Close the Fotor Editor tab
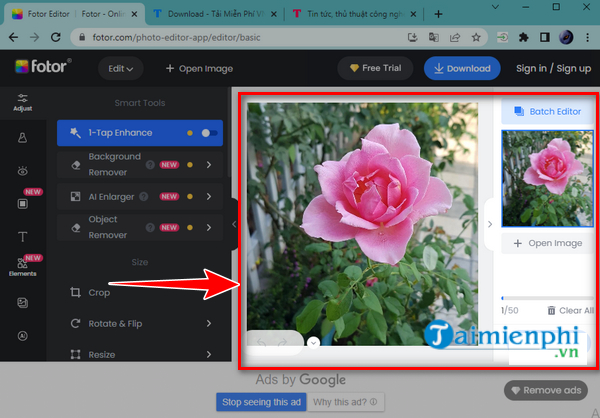The image size is (600, 418). tap(134, 14)
